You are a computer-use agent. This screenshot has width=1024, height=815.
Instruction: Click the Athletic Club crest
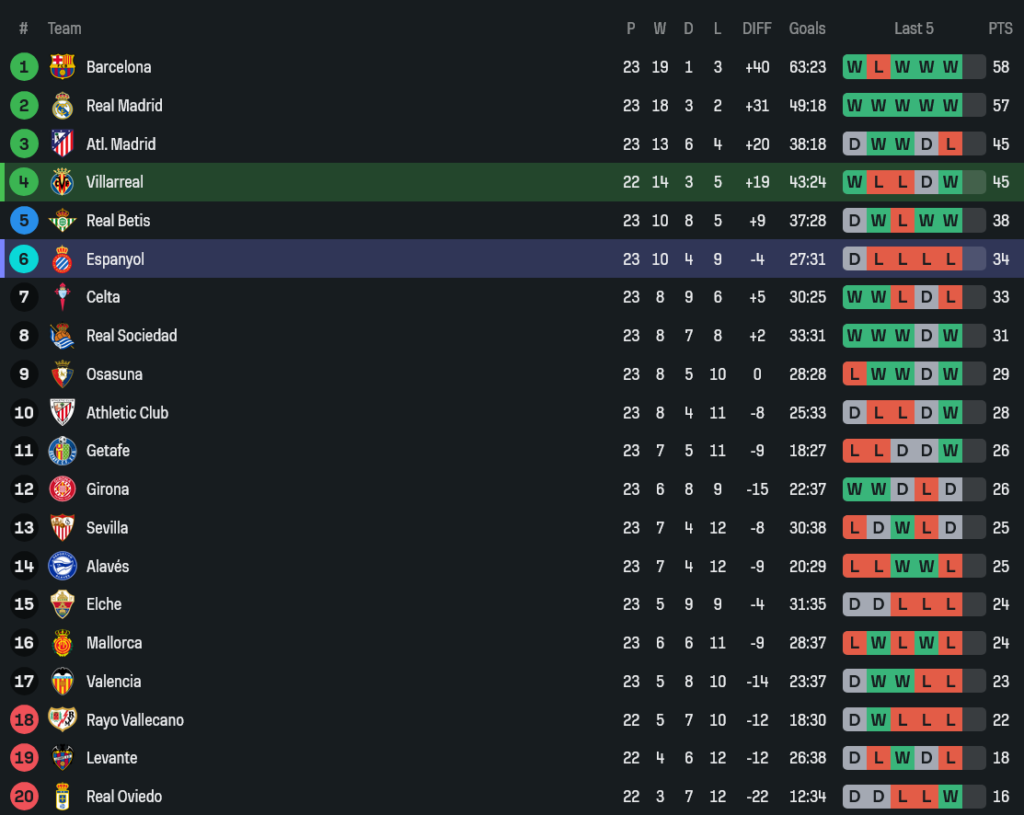pyautogui.click(x=62, y=412)
